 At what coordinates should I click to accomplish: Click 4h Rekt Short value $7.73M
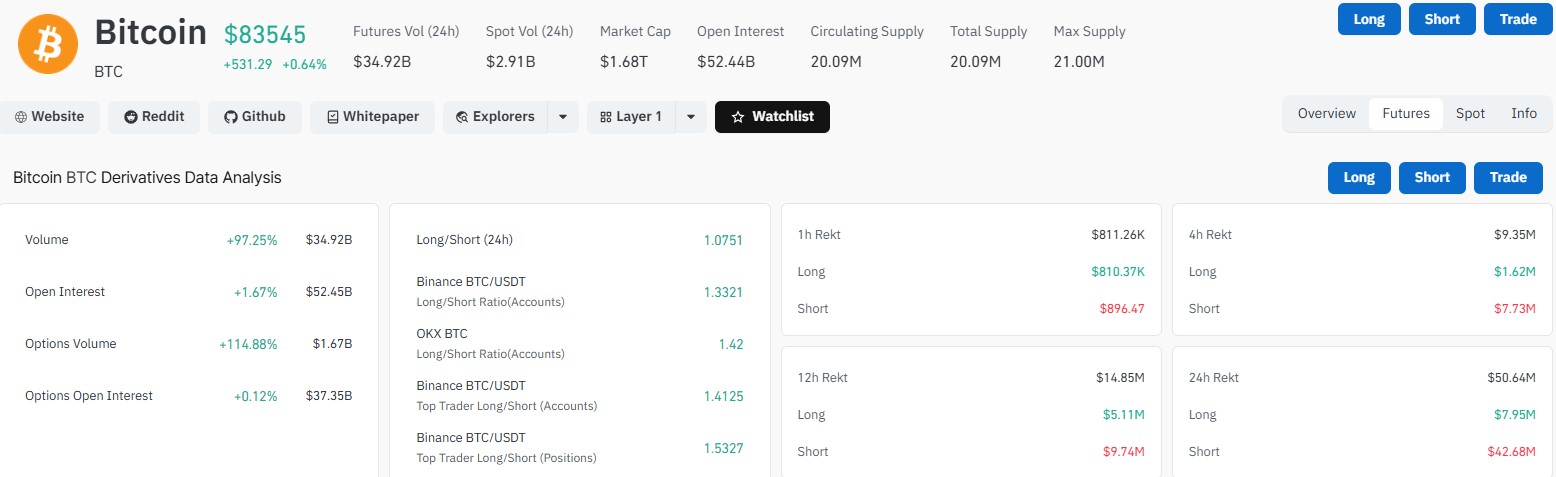point(1514,309)
